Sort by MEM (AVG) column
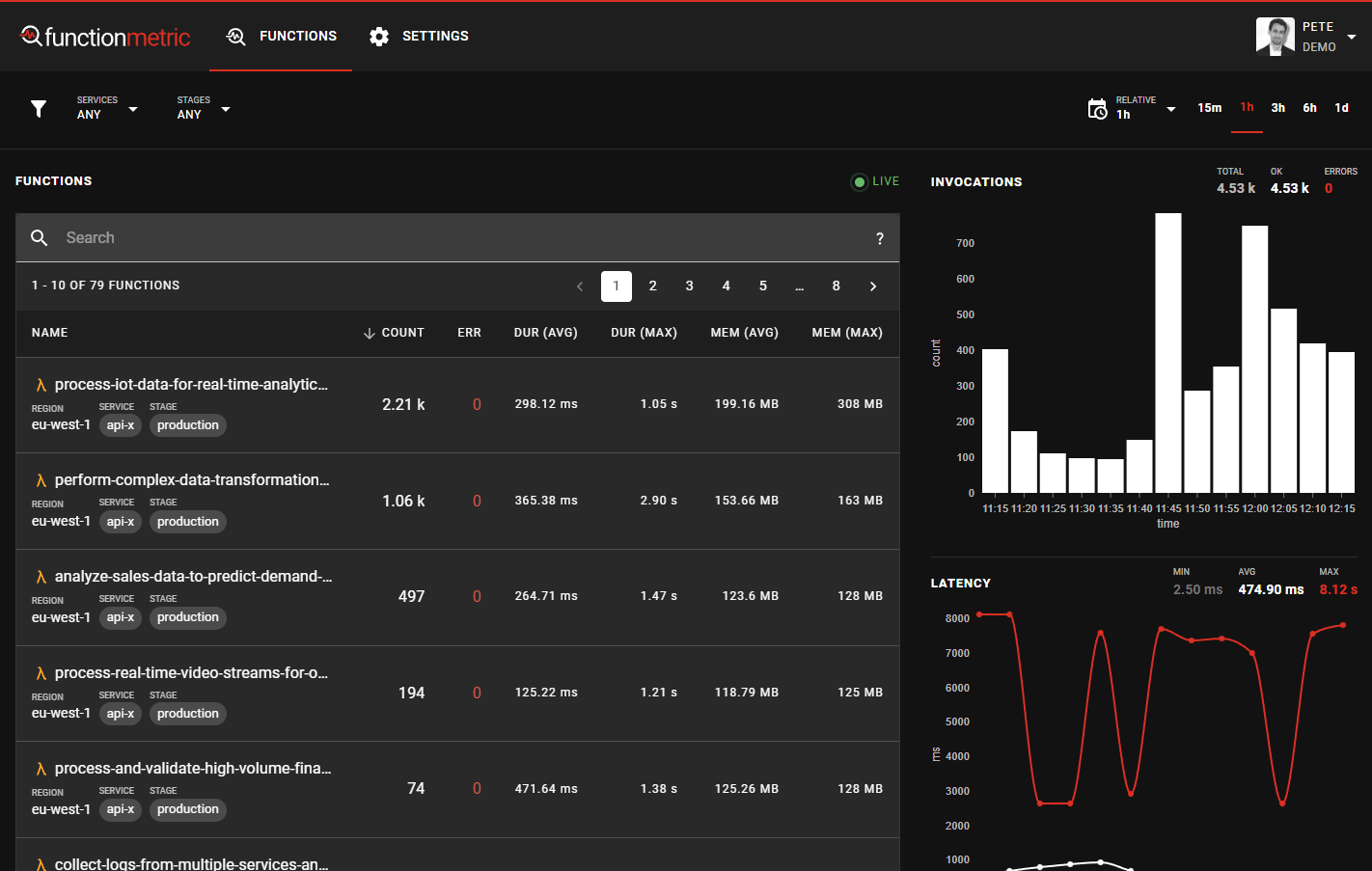The width and height of the screenshot is (1372, 871). tap(745, 333)
